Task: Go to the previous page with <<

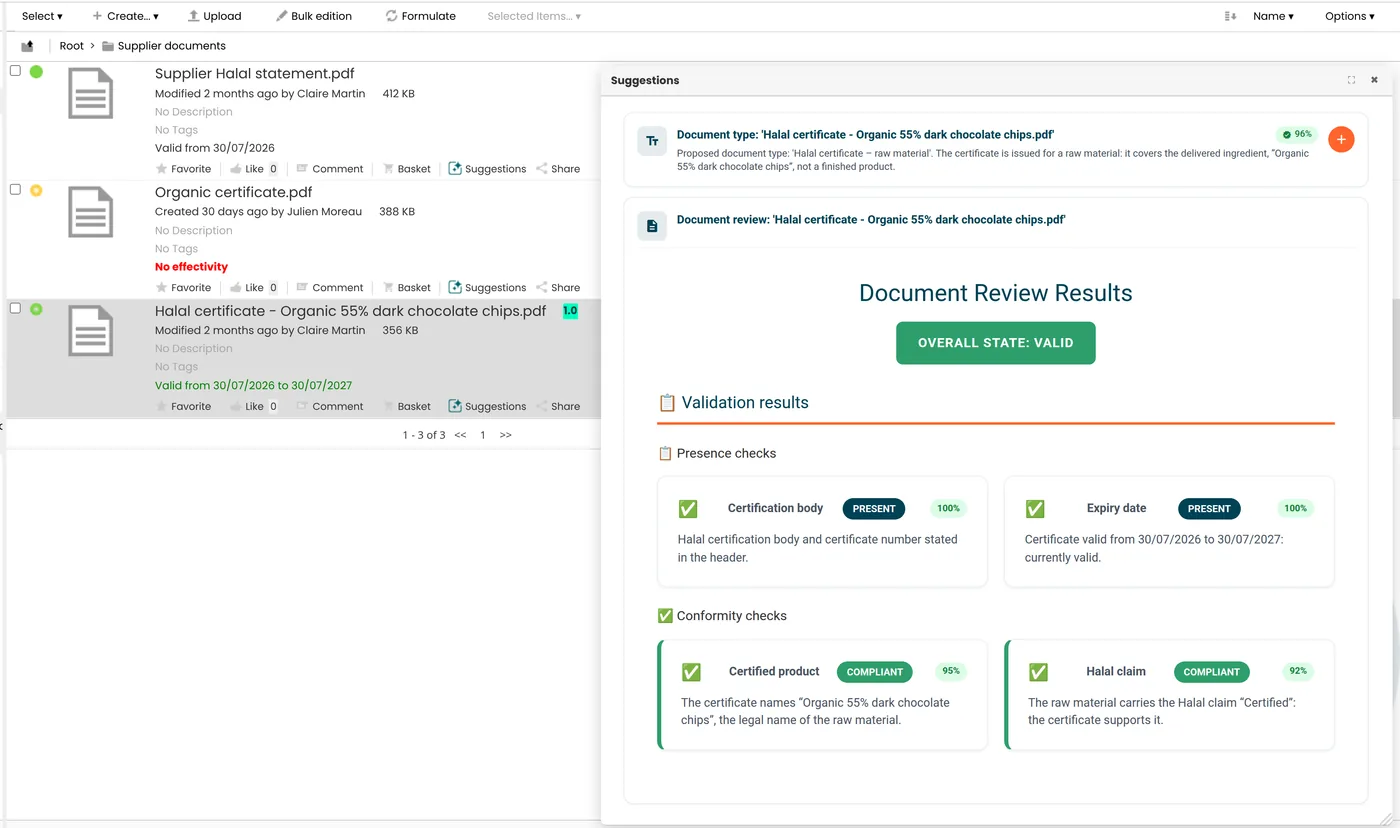Action: pos(460,435)
